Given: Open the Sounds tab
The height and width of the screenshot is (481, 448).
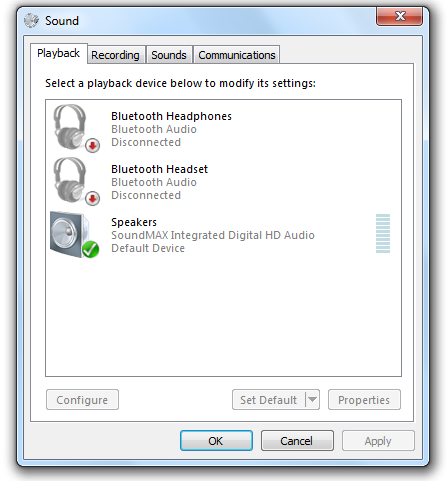Looking at the screenshot, I should pyautogui.click(x=169, y=55).
